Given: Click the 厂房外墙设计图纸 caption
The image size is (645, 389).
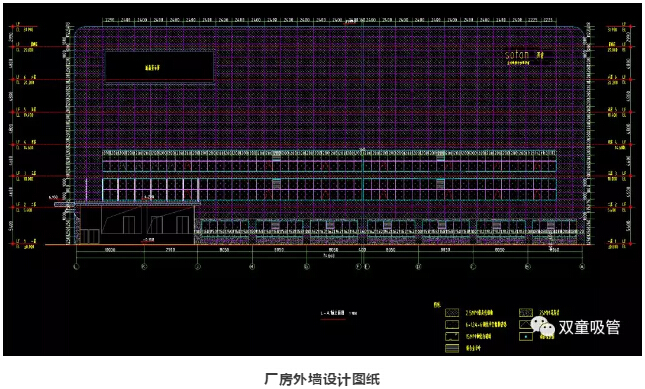Looking at the screenshot, I should tap(322, 379).
